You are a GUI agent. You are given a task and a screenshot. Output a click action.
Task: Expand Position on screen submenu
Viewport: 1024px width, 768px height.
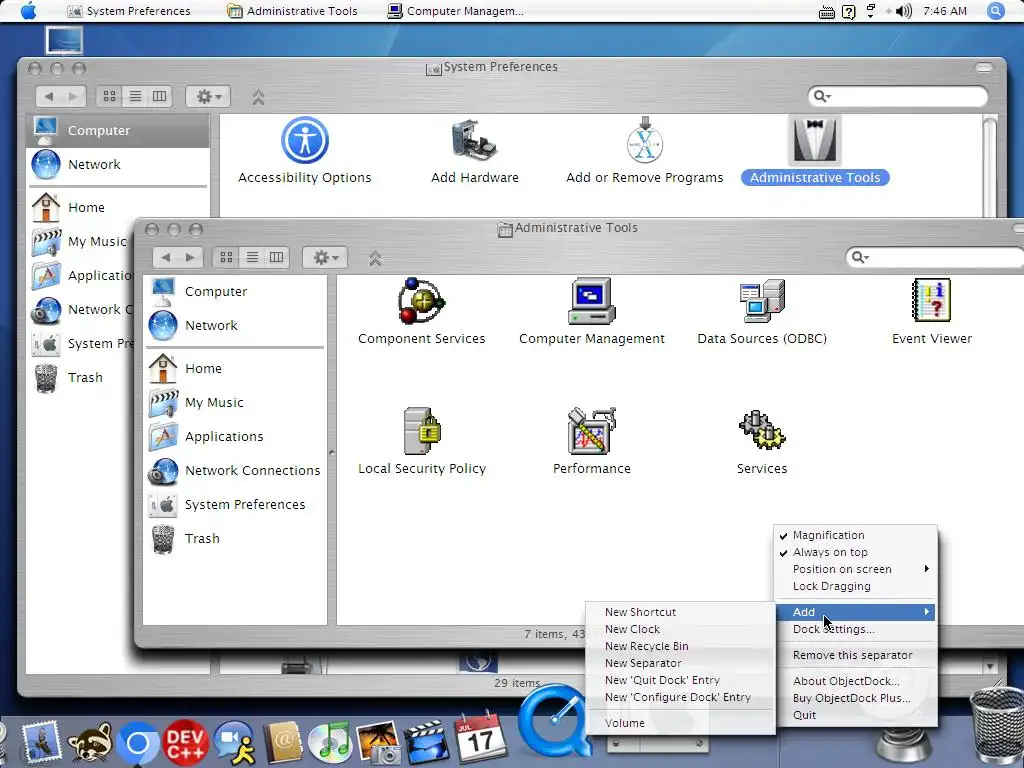pyautogui.click(x=856, y=569)
